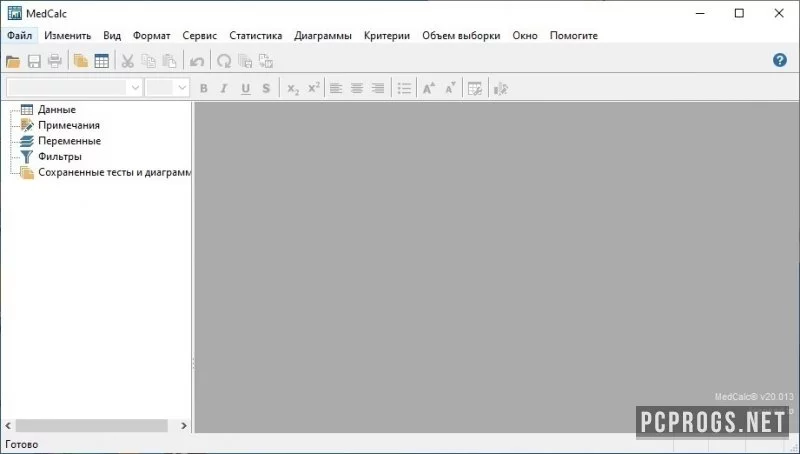Open the Формат menu

pos(152,36)
